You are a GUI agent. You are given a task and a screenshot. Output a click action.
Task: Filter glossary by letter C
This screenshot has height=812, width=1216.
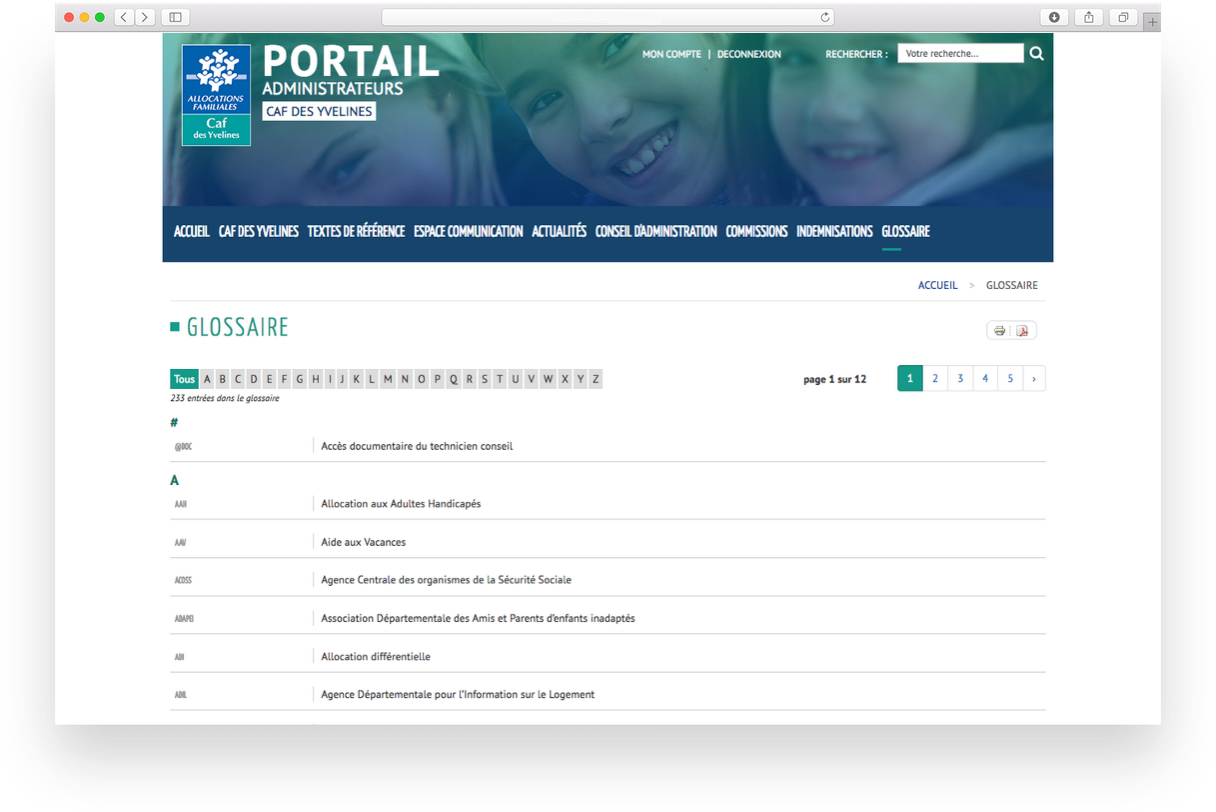point(238,379)
